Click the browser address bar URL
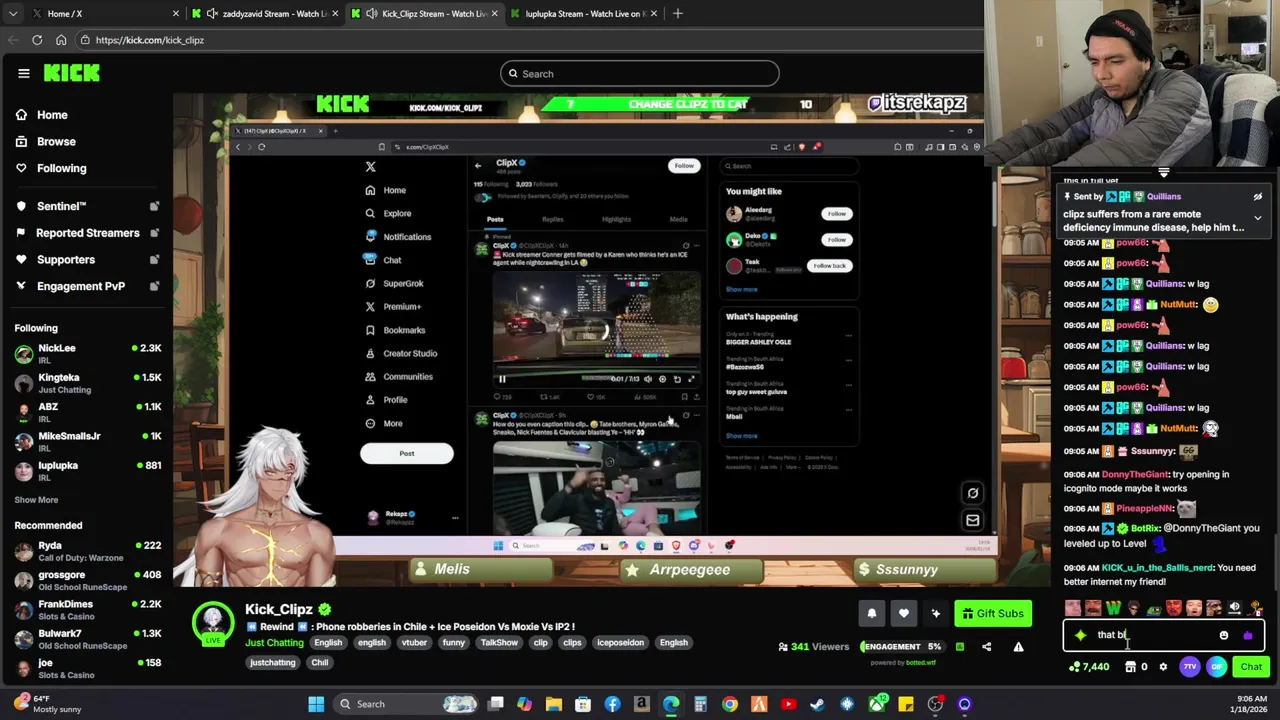The width and height of the screenshot is (1280, 720). pos(150,40)
